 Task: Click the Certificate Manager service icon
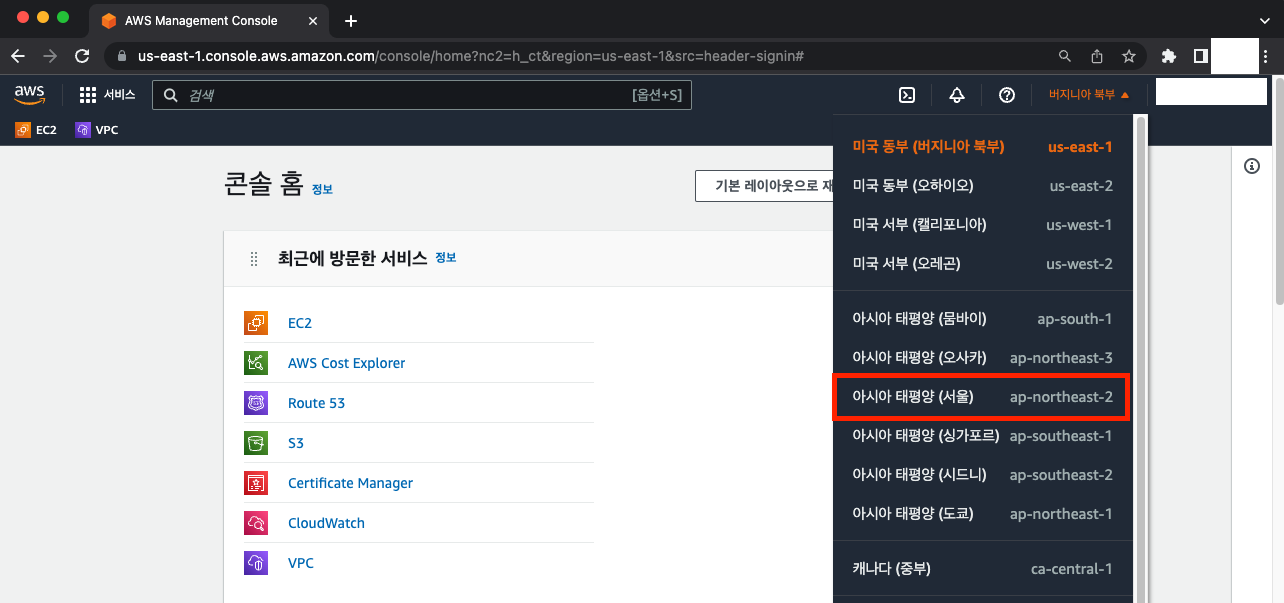[256, 483]
